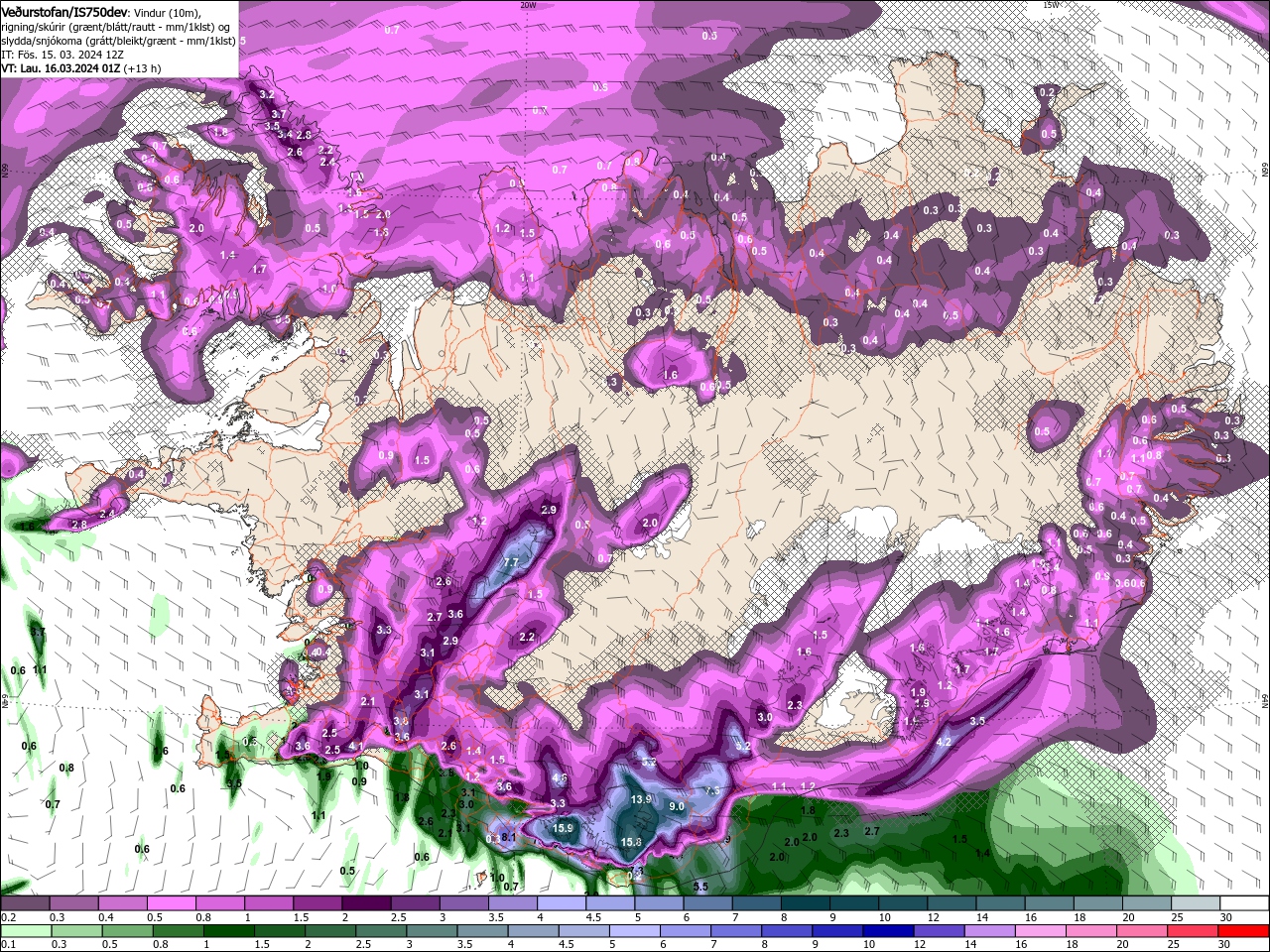This screenshot has width=1270, height=952.
Task: Click the 4.6 snowfall value on the map
Action: pyautogui.click(x=560, y=778)
